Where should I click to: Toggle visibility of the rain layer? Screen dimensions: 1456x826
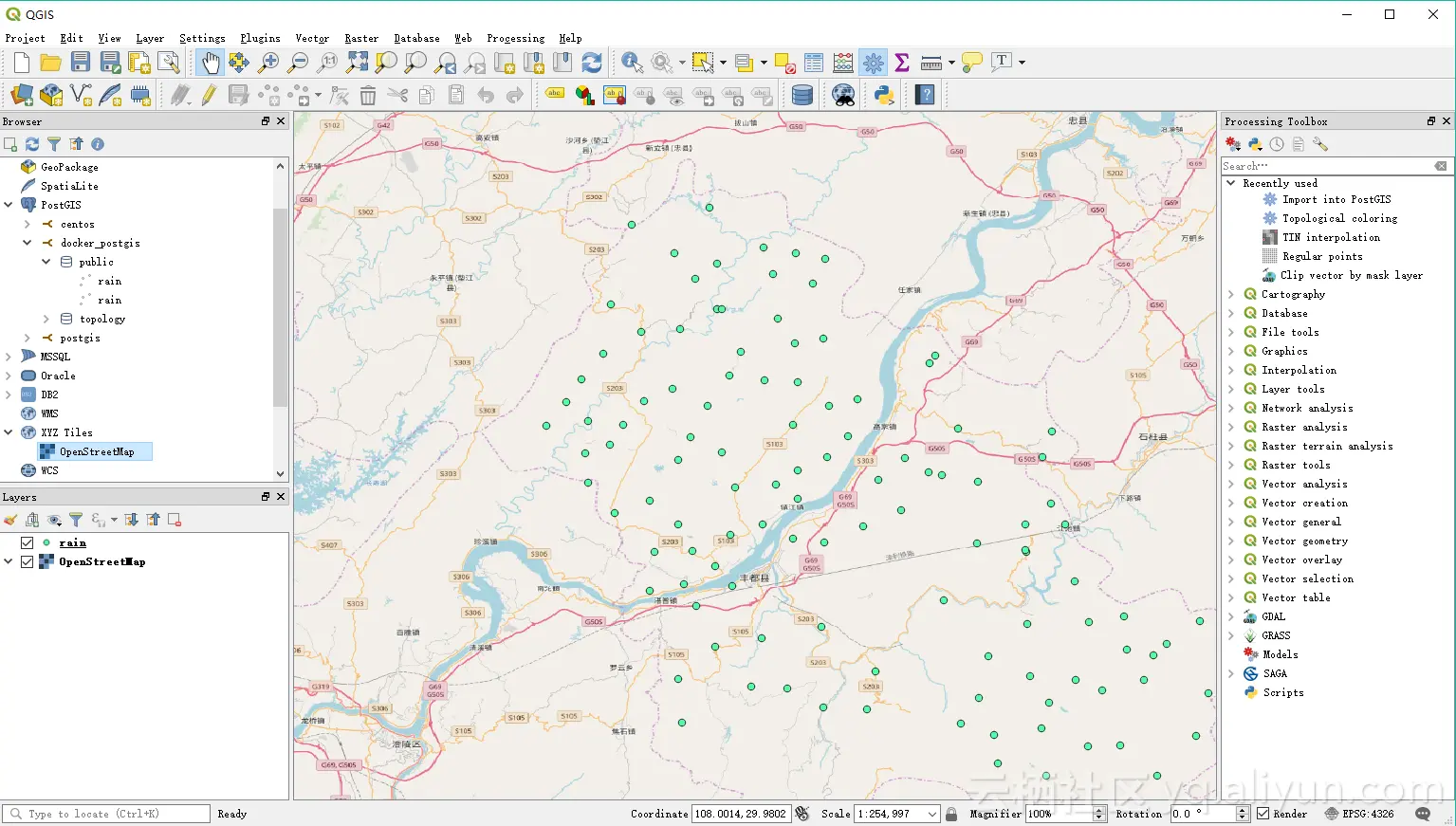point(27,542)
